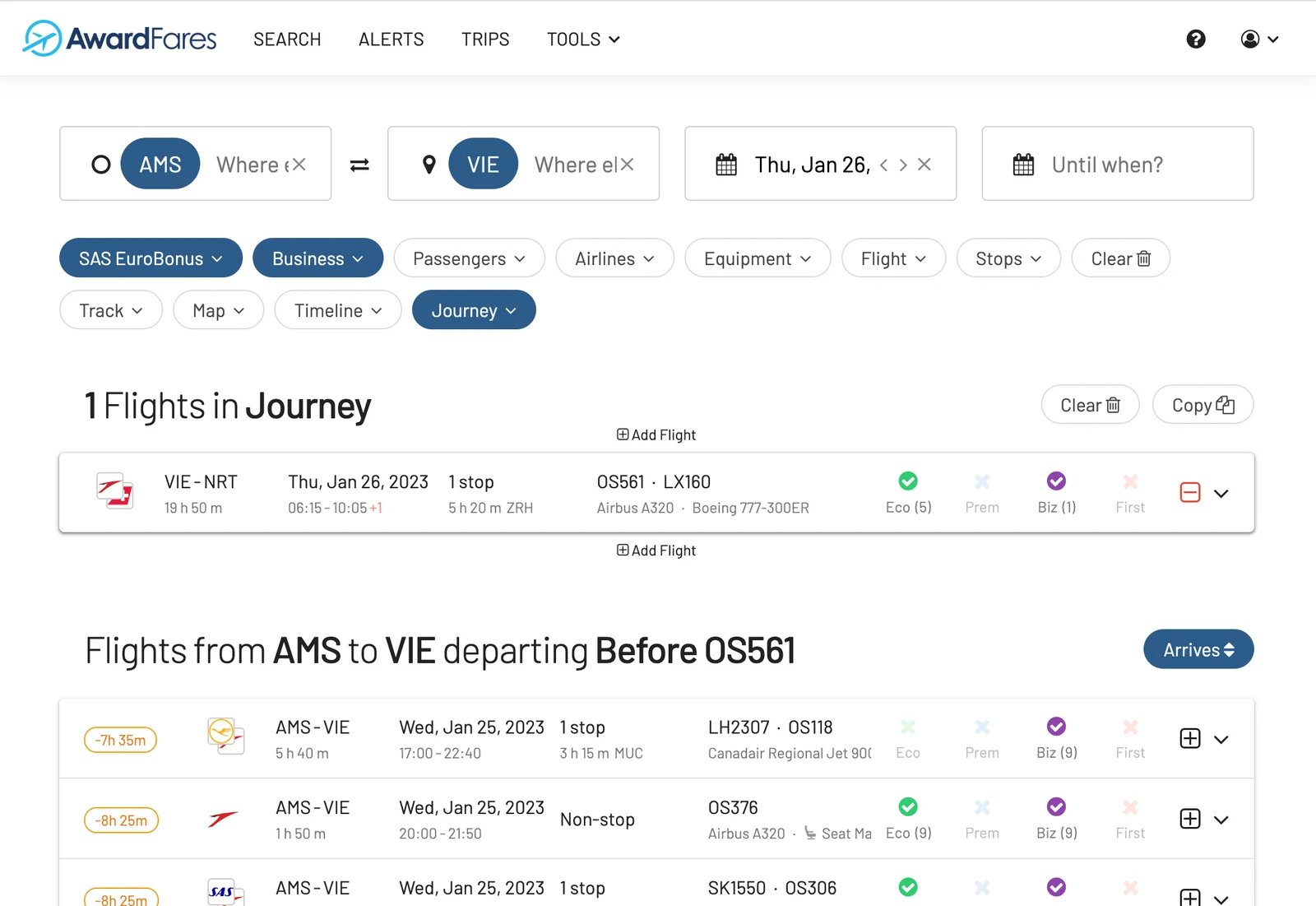
Task: Click the Until when date field
Action: tap(1118, 163)
